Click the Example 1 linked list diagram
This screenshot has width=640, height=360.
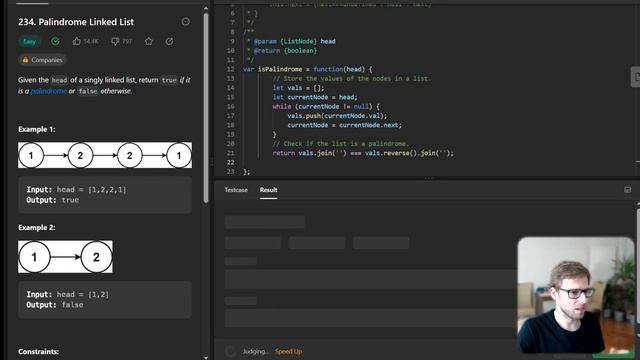(x=105, y=155)
